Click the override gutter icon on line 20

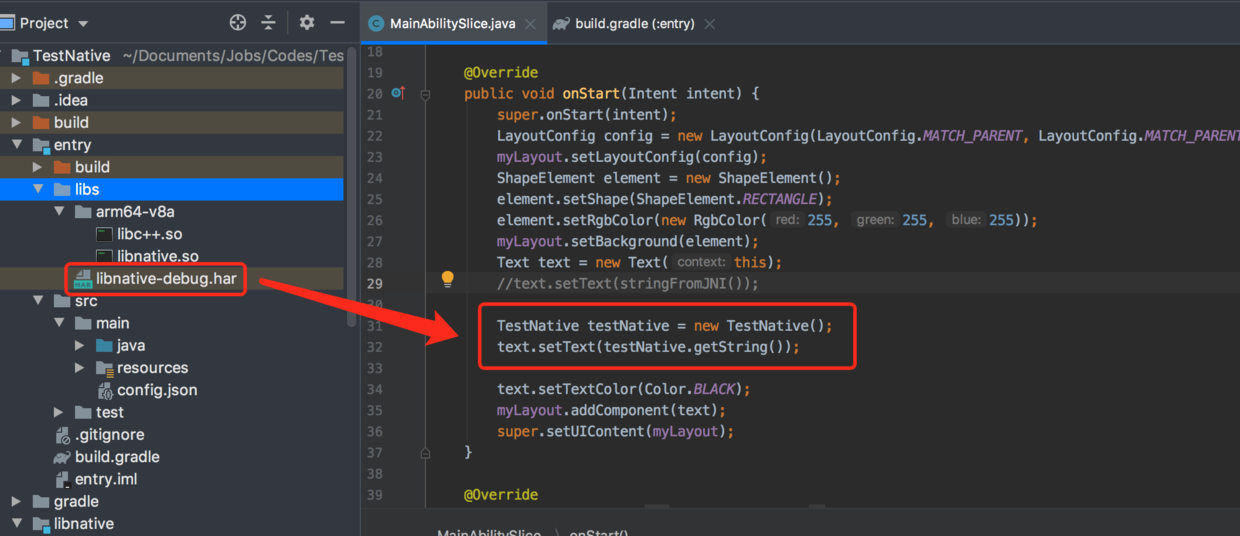(x=398, y=93)
